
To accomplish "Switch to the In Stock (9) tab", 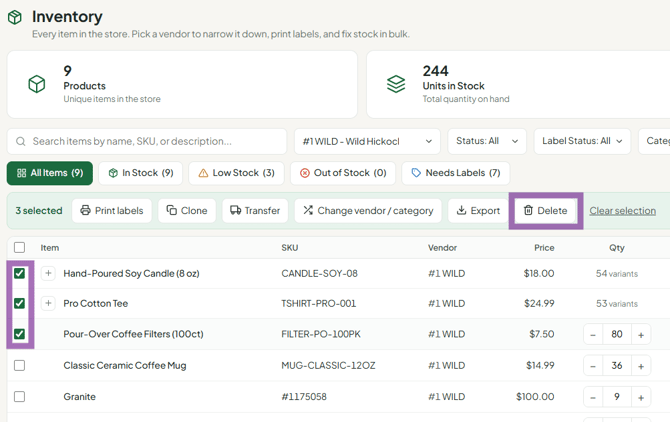I will point(141,173).
